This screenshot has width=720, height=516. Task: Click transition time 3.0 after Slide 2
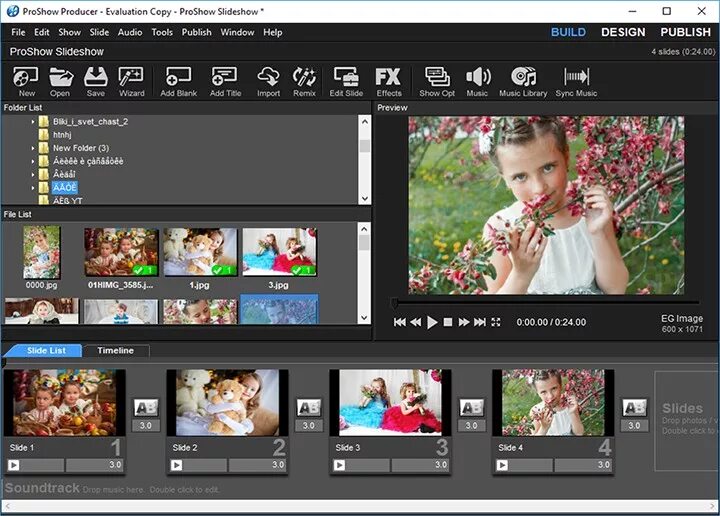click(309, 426)
